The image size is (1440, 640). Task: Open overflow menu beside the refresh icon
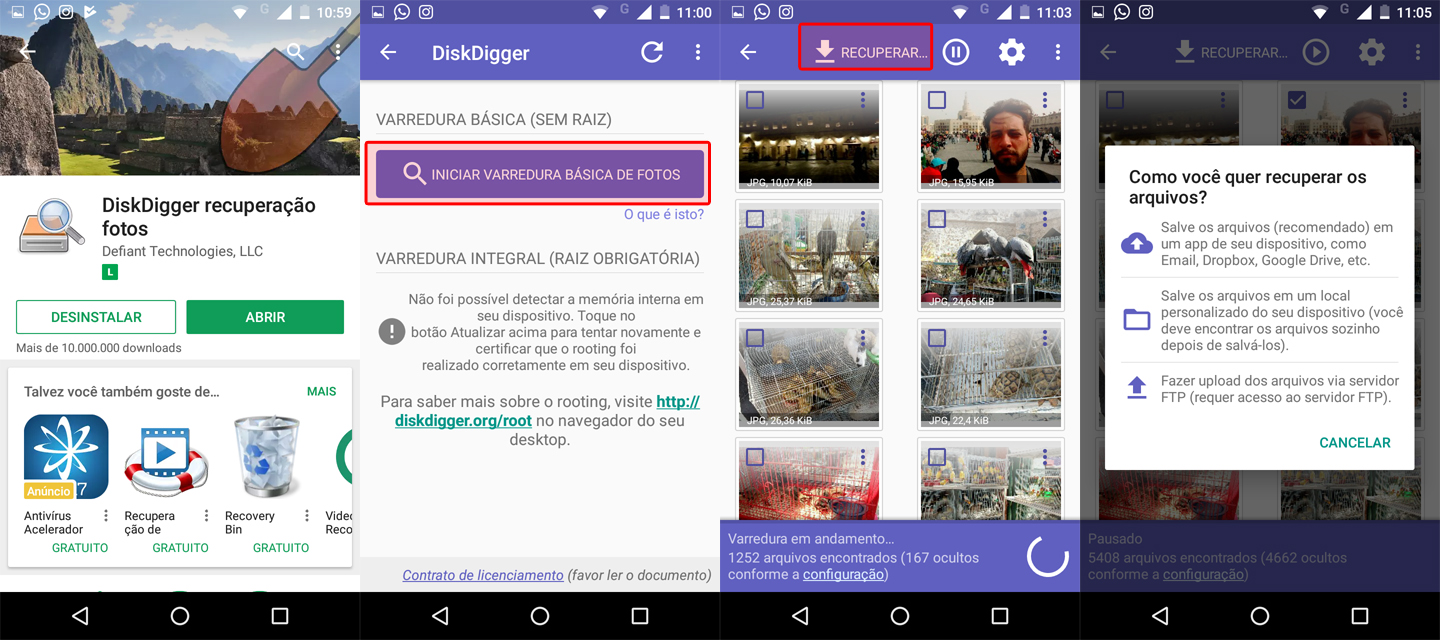click(698, 52)
